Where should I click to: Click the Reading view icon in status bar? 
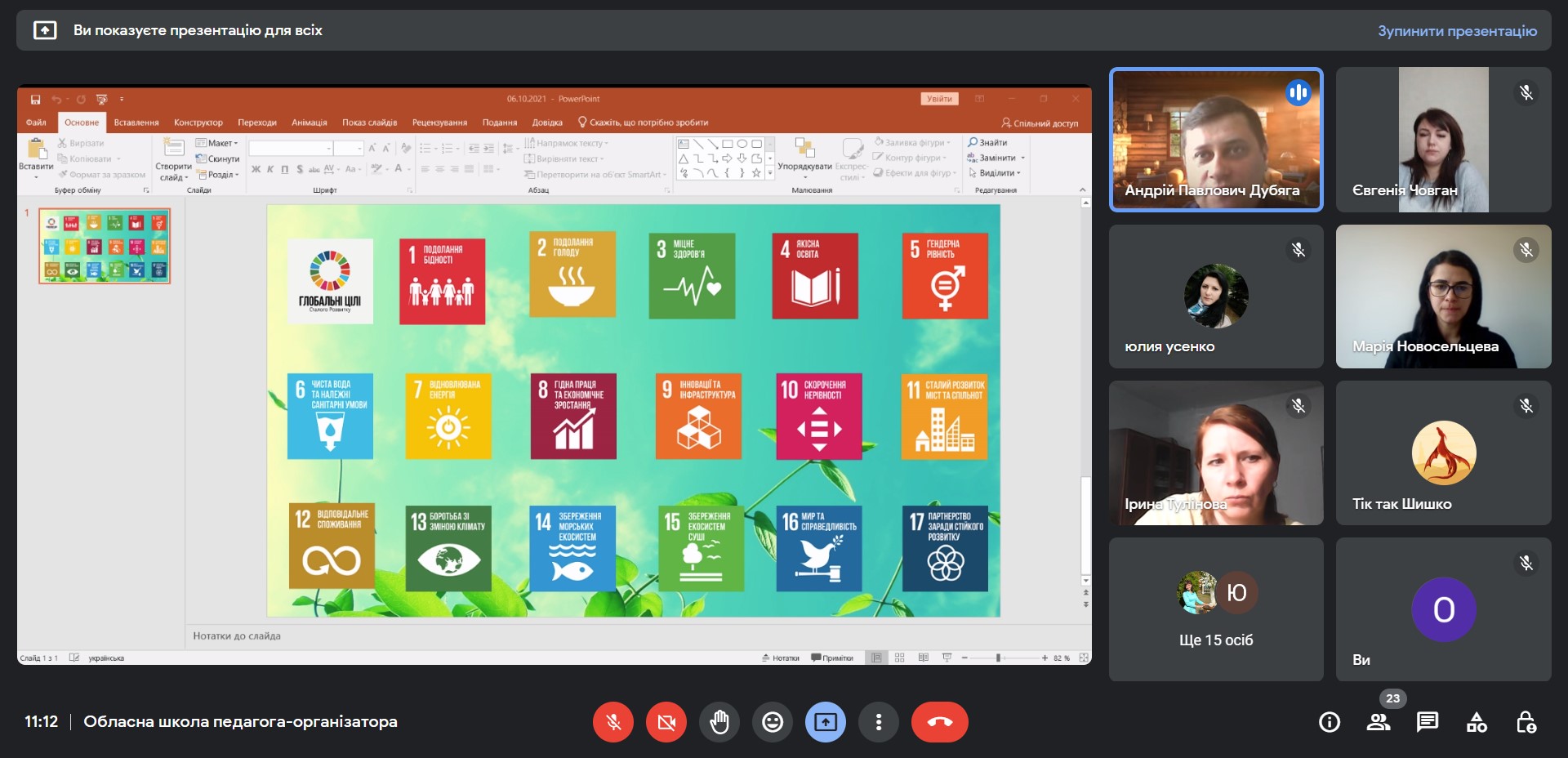[924, 658]
